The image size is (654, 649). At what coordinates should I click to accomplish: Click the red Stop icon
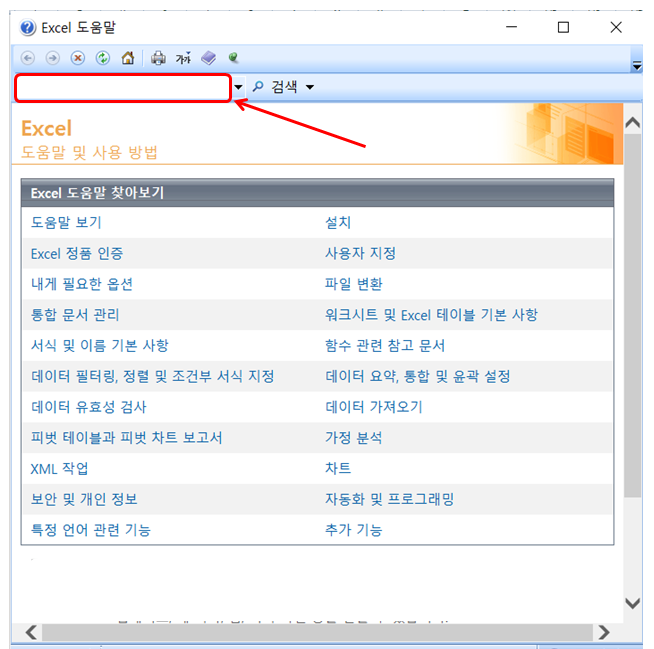(x=78, y=58)
